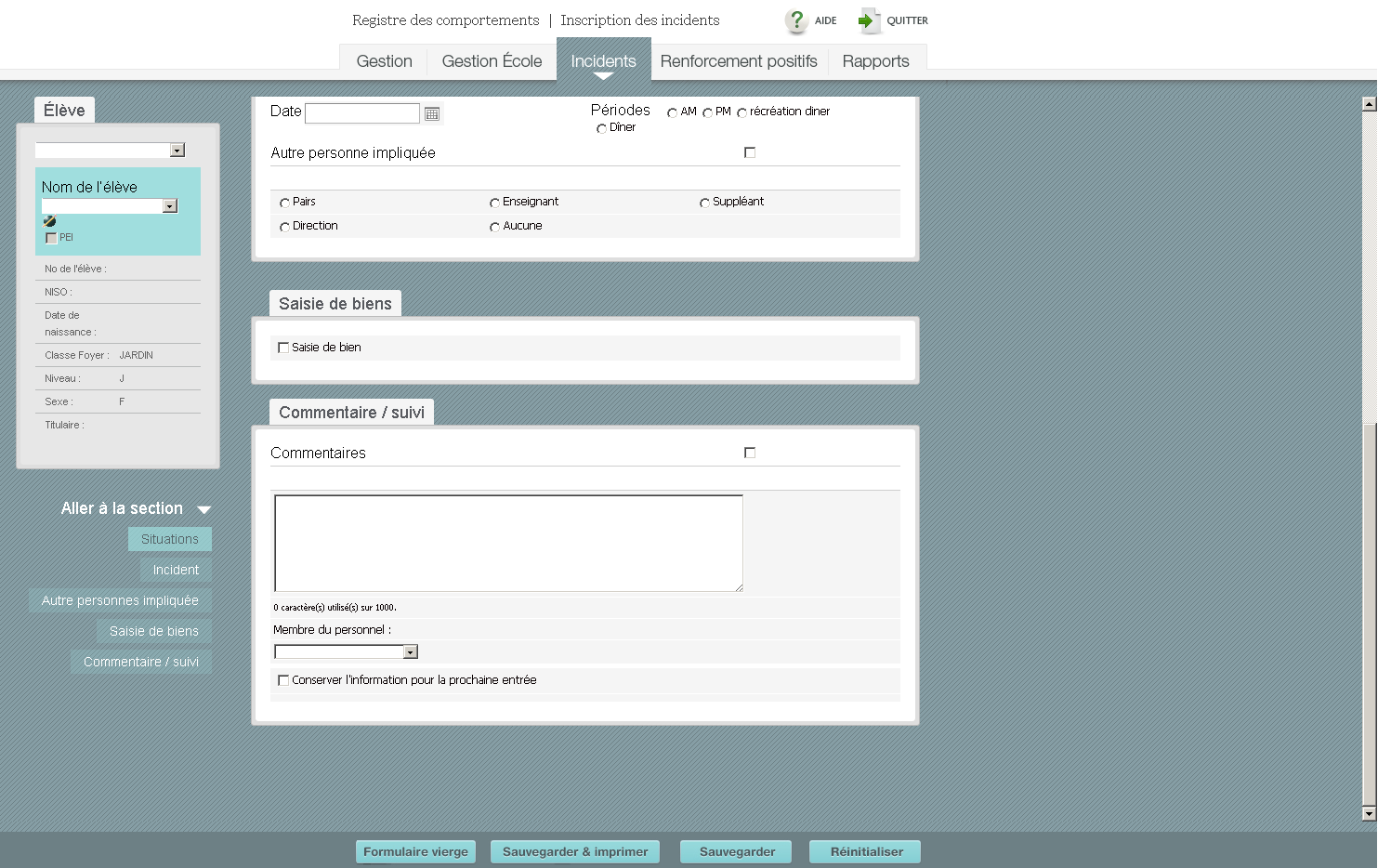Click the arrow beside Aller à la section
The height and width of the screenshot is (868, 1378).
204,509
